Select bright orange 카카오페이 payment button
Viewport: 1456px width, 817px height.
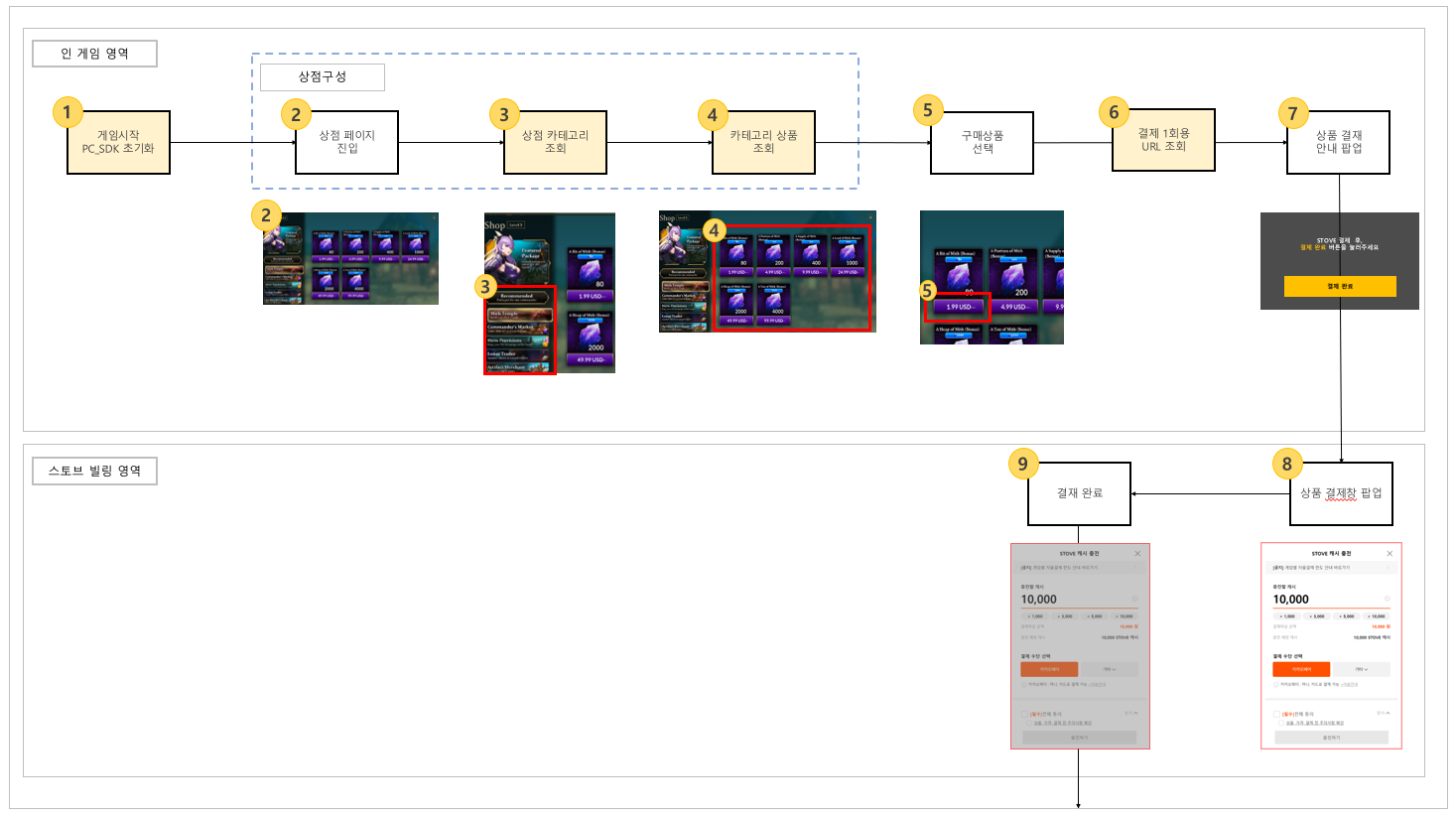(x=1301, y=669)
